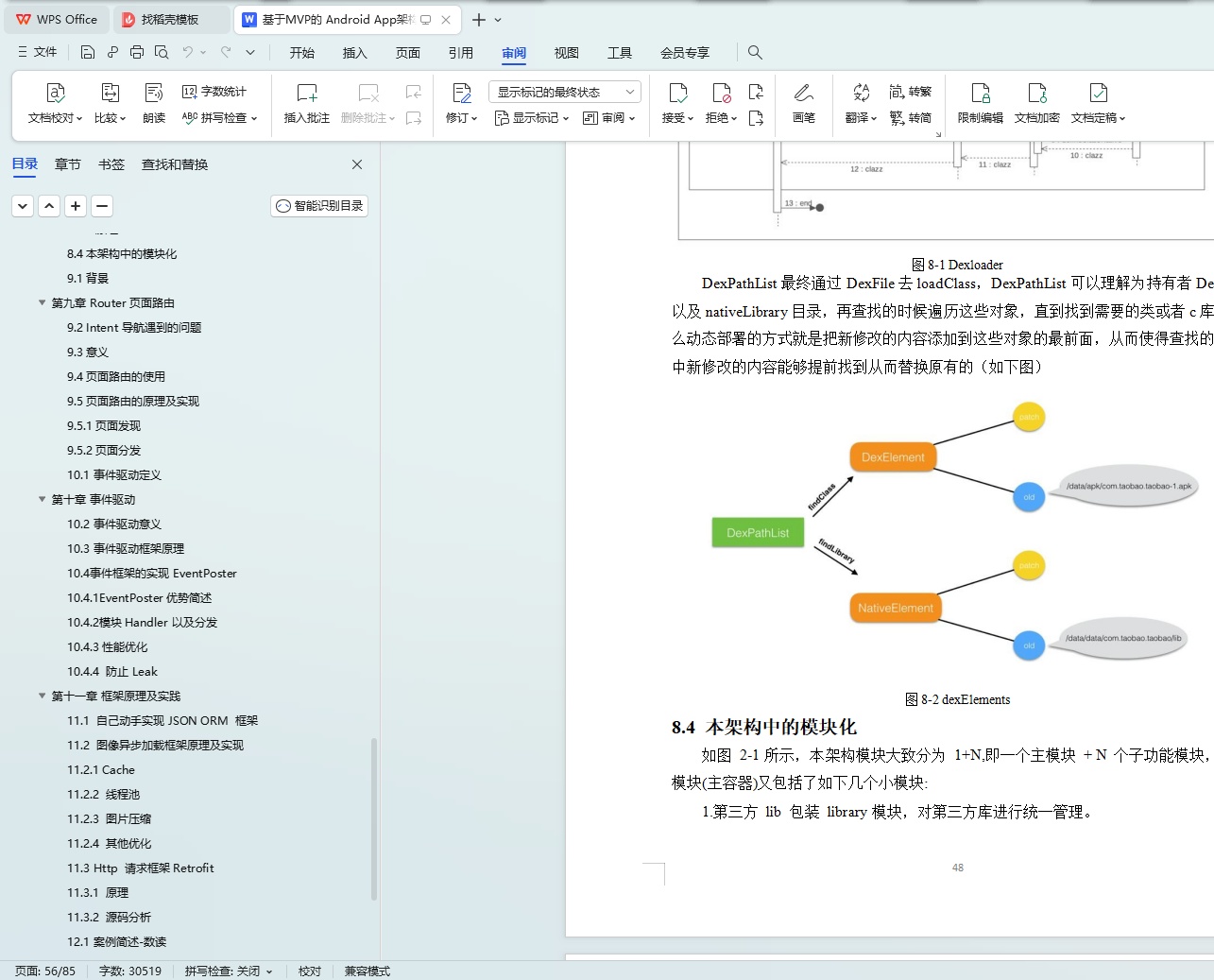
Task: Open 查找和替换 in sidebar
Action: click(175, 164)
